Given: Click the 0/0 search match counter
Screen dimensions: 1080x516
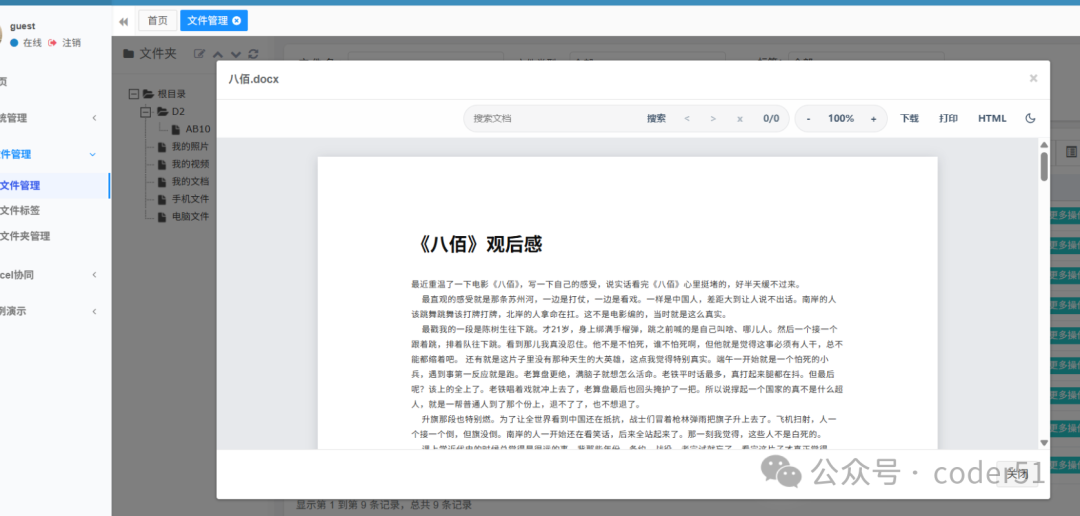Looking at the screenshot, I should click(x=771, y=118).
